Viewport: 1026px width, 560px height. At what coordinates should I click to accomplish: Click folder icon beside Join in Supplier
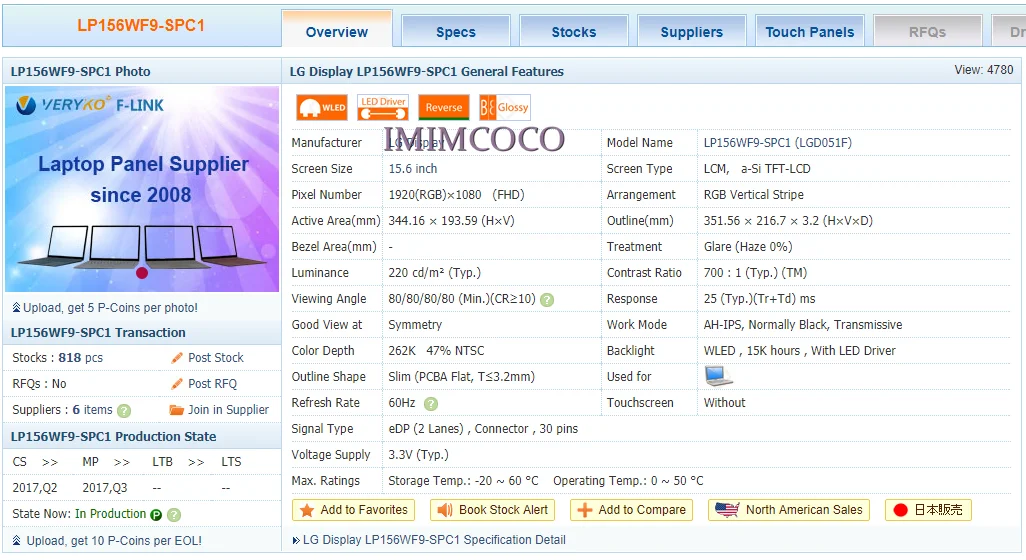click(176, 410)
